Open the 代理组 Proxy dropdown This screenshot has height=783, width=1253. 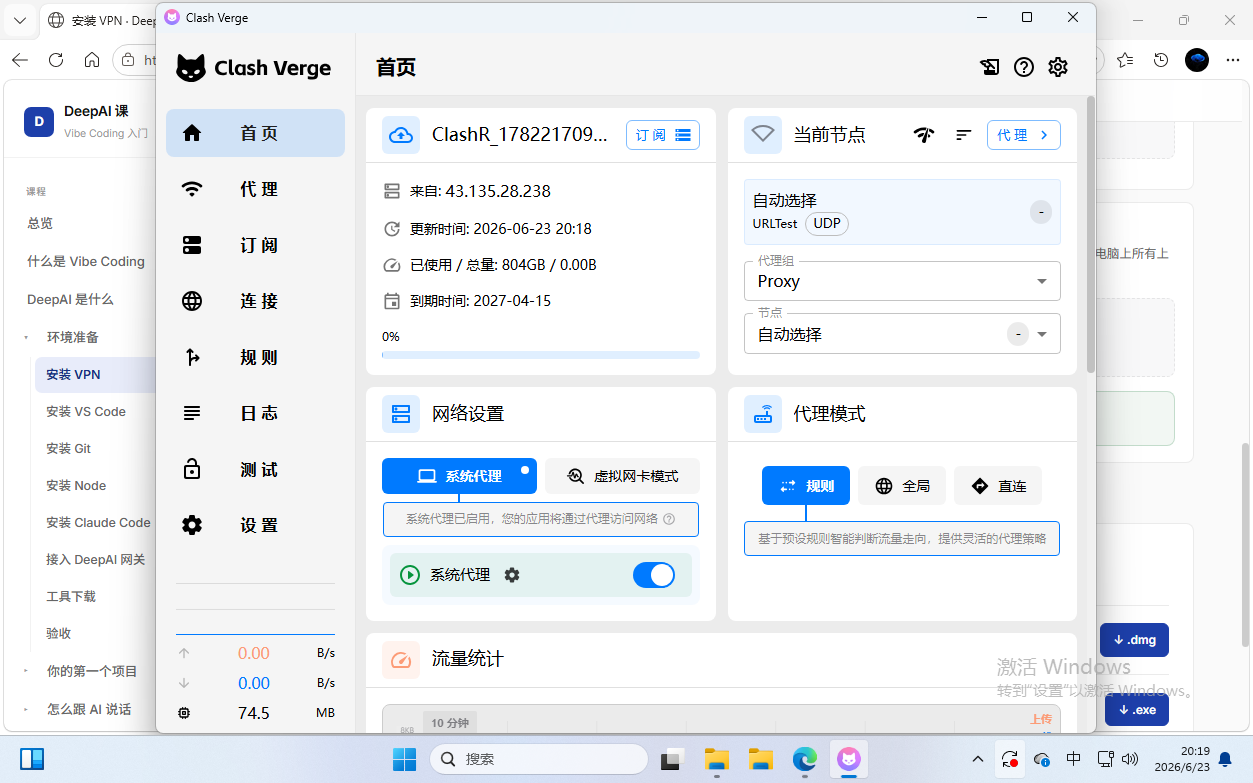(x=902, y=281)
